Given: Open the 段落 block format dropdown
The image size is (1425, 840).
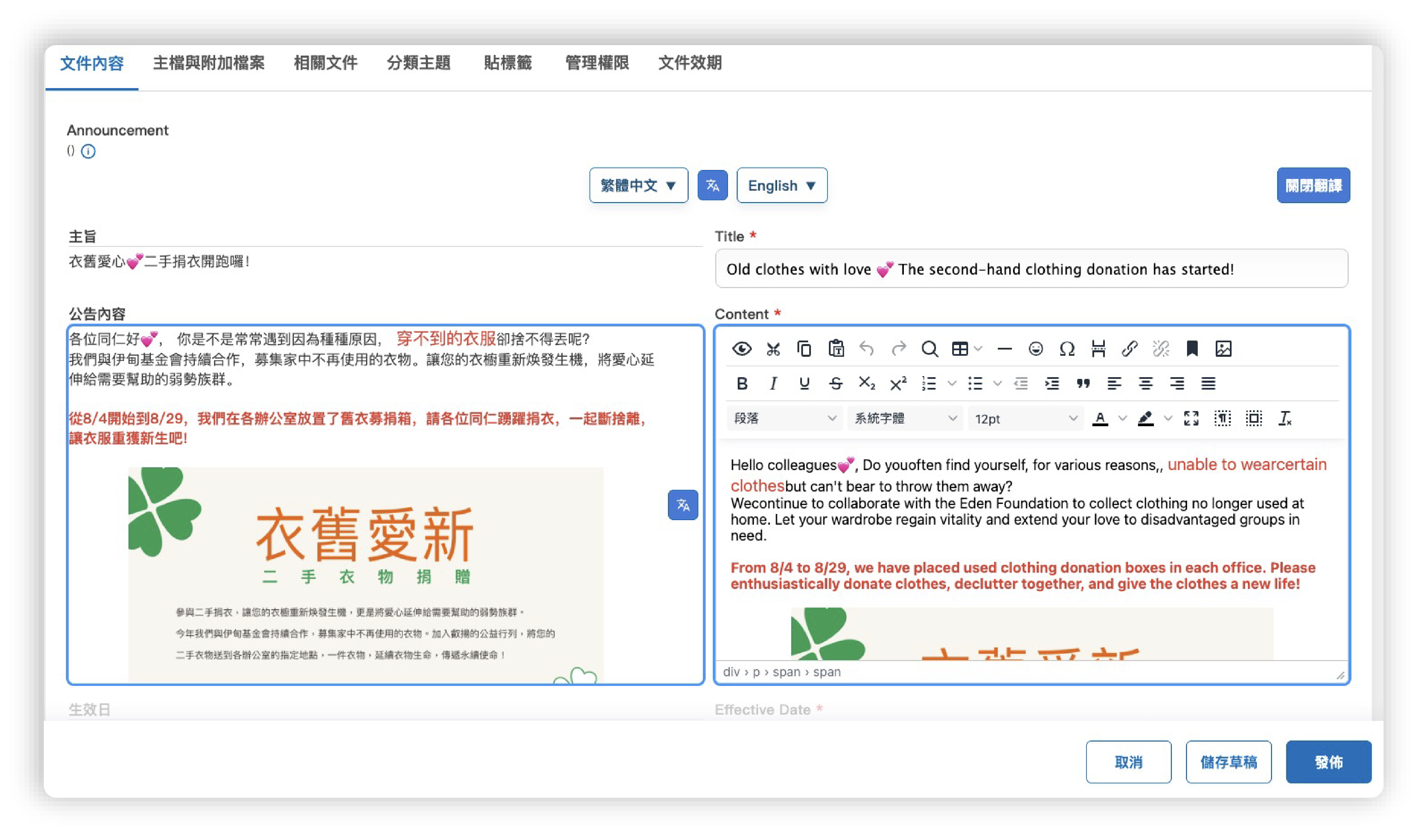Looking at the screenshot, I should [784, 418].
